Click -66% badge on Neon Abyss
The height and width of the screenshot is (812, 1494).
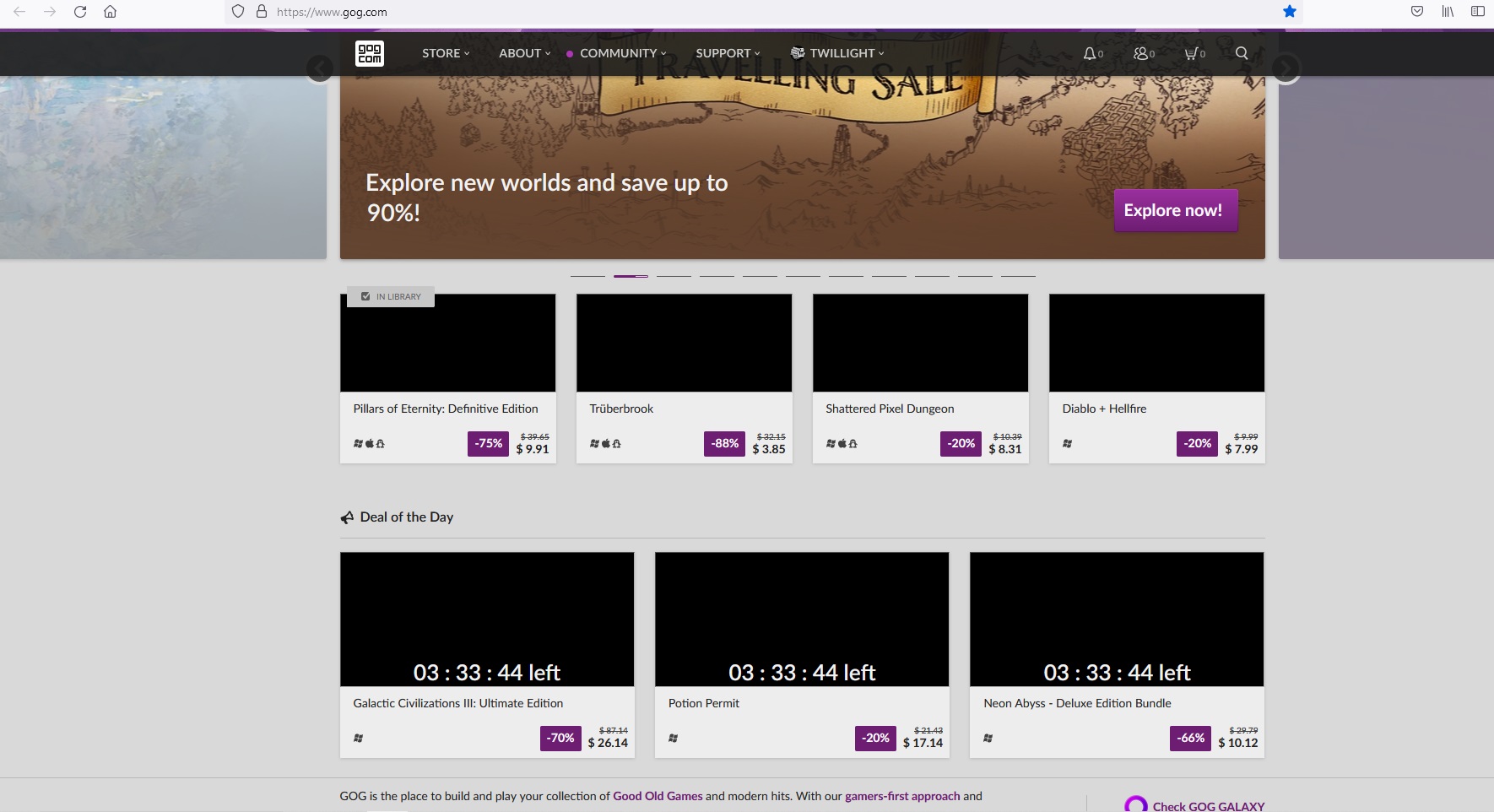click(1191, 738)
